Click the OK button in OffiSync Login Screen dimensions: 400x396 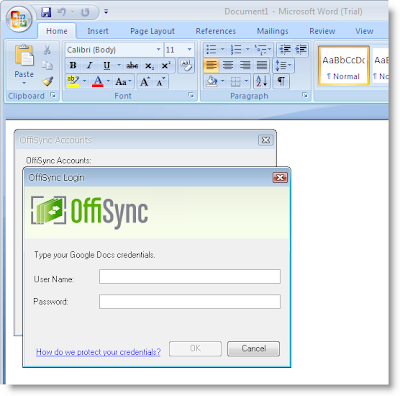[195, 349]
